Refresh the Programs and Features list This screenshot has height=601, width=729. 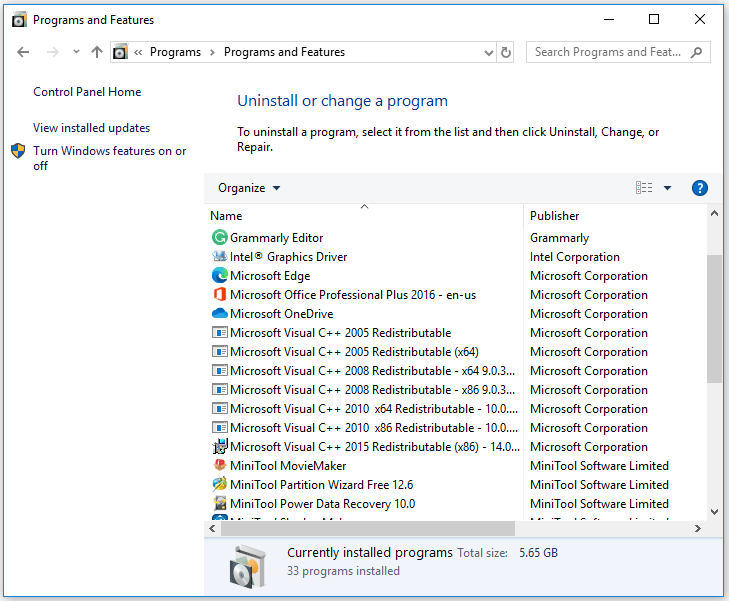coord(506,52)
